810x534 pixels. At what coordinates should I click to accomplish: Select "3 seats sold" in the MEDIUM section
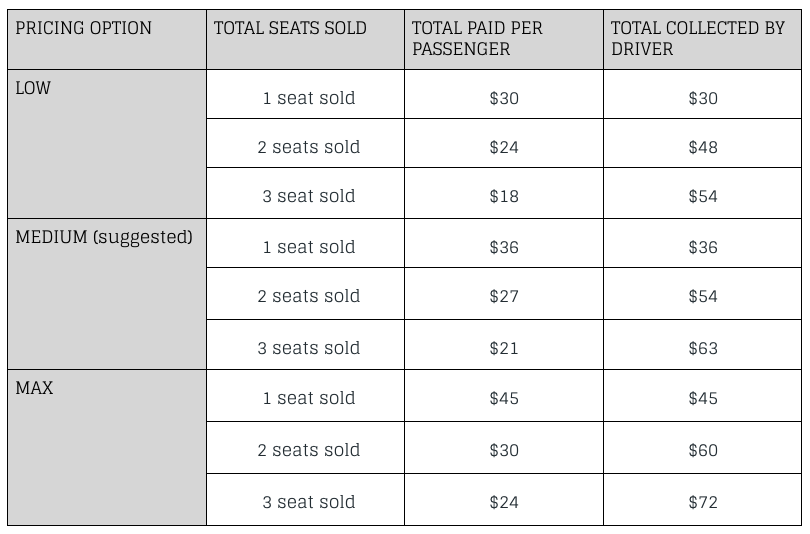click(x=308, y=348)
